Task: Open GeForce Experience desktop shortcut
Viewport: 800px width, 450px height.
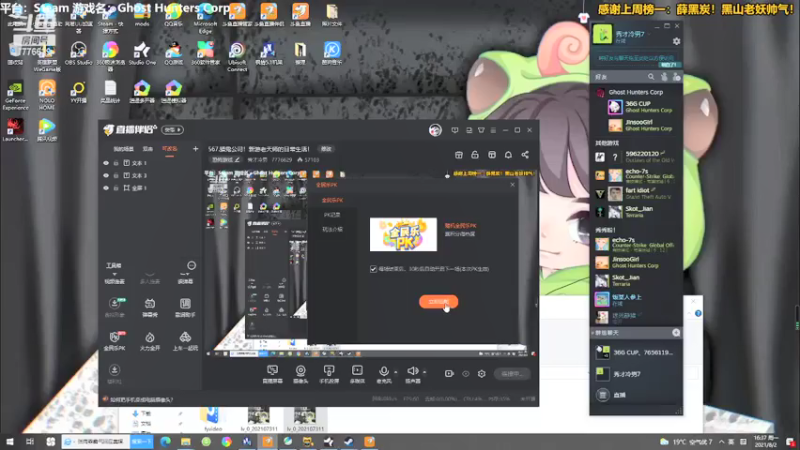Action: tap(15, 95)
